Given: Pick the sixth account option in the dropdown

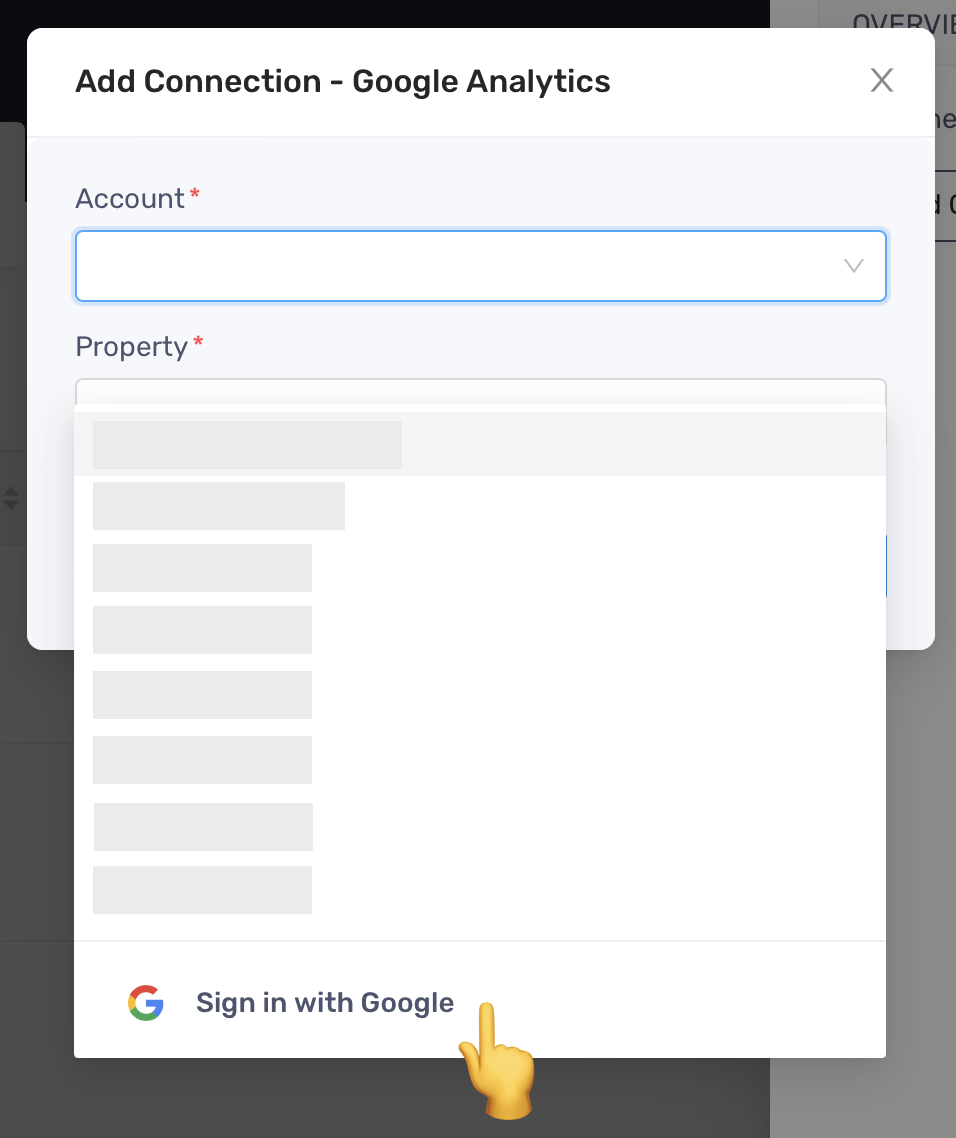Looking at the screenshot, I should tap(480, 760).
